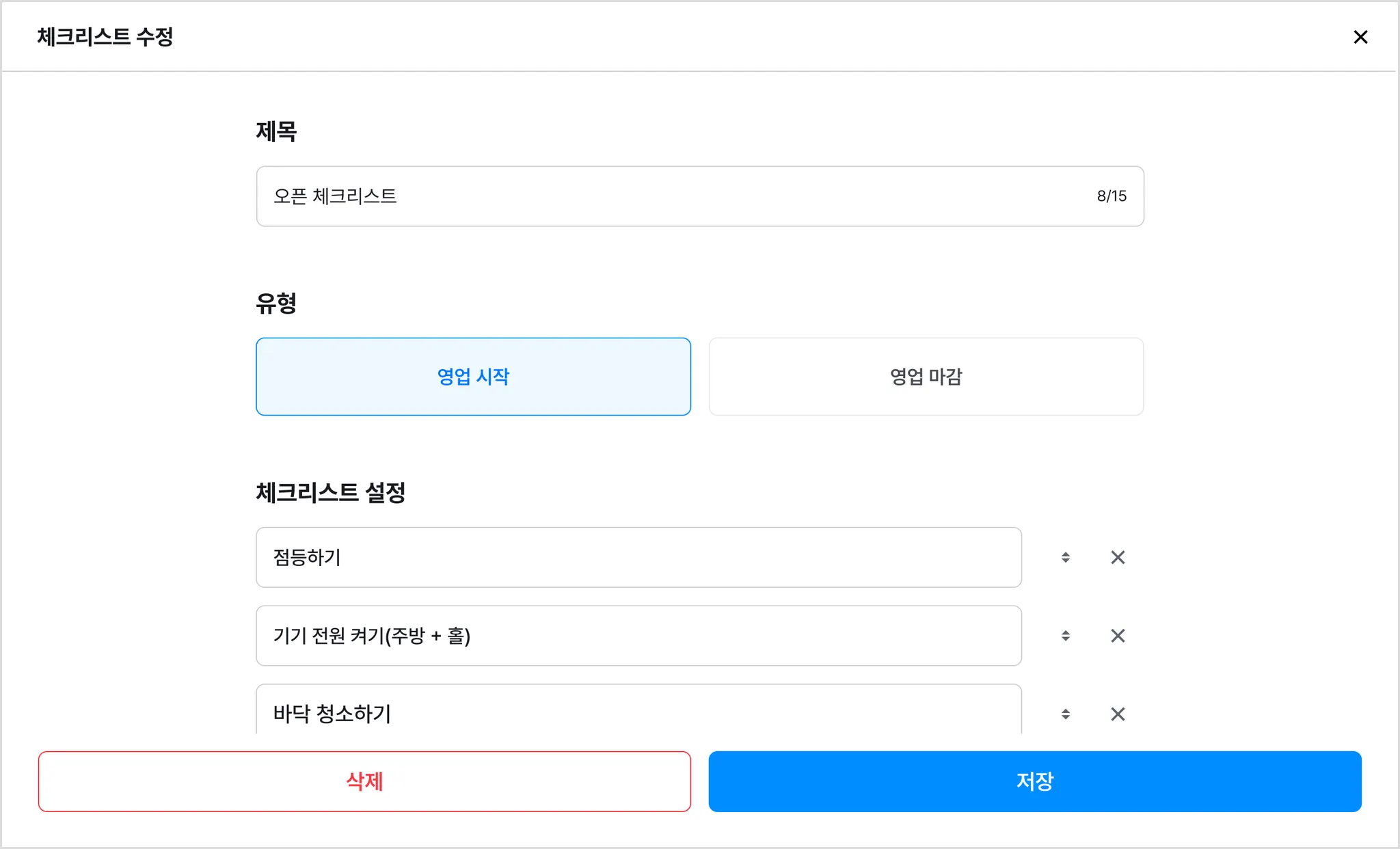The height and width of the screenshot is (849, 1400).
Task: Click reorder handle for 점등하기
Action: 1065,557
